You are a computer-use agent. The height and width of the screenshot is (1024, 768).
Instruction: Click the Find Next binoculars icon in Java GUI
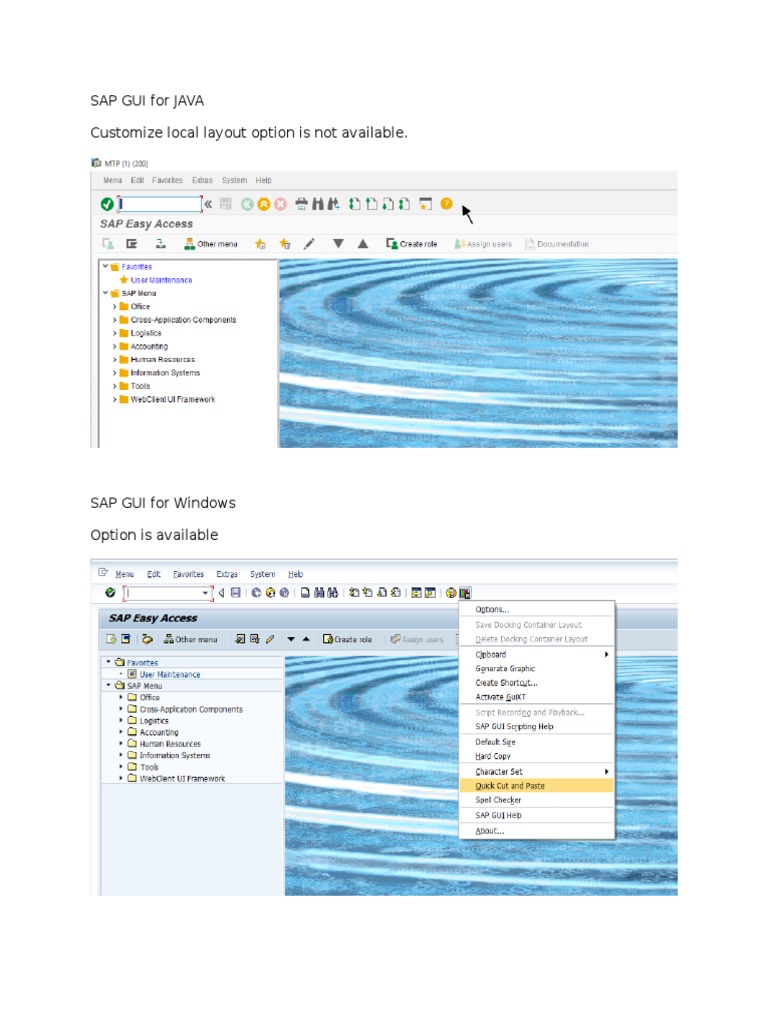[x=334, y=204]
